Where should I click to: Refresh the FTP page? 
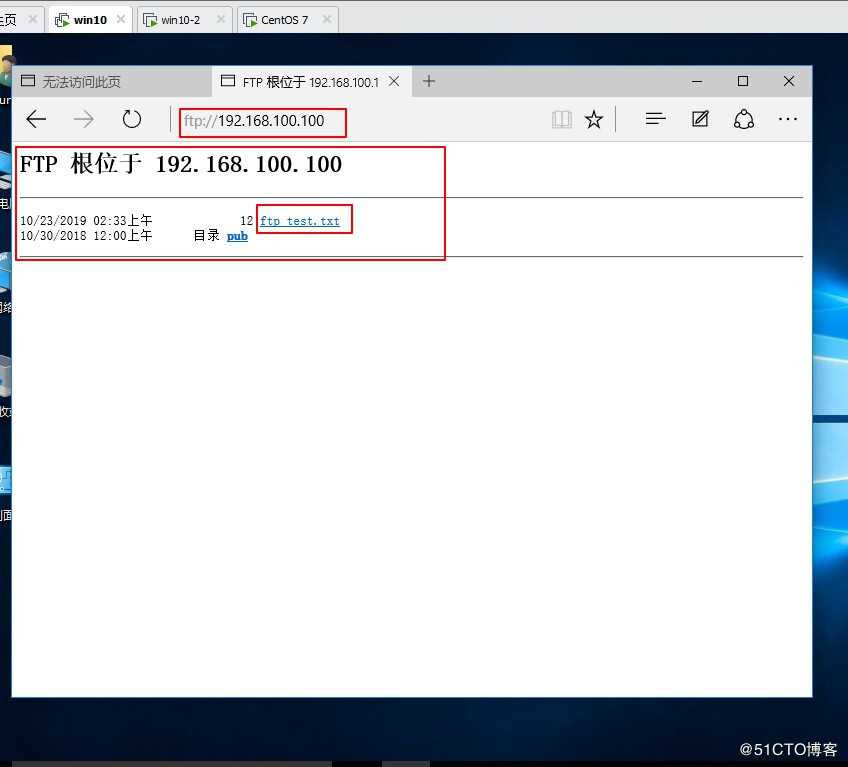click(x=131, y=119)
